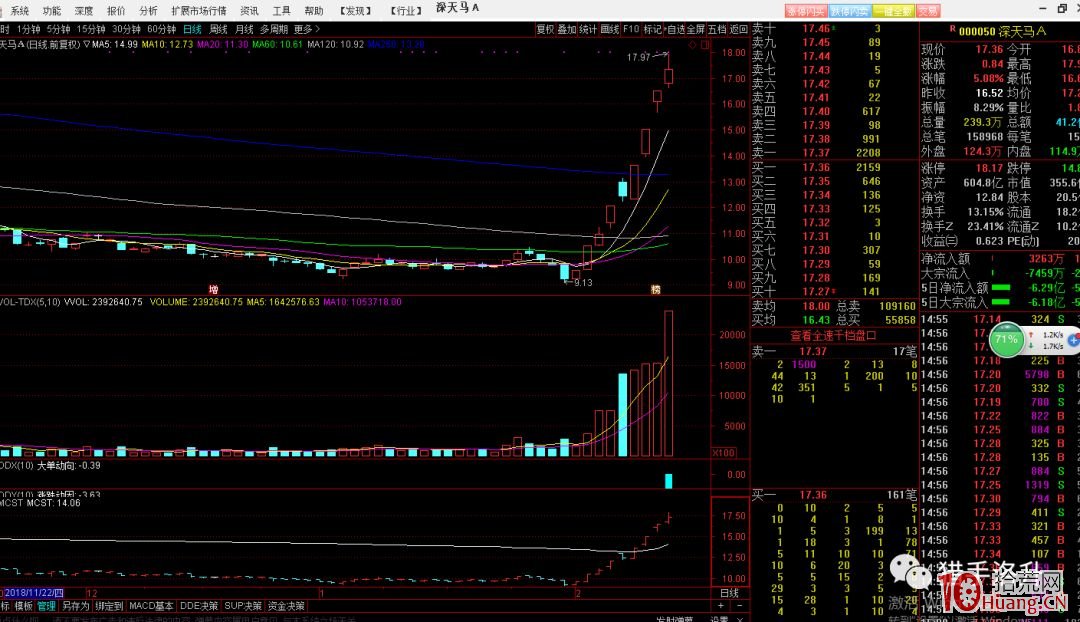
Task: Switch chart to 15分钟 period
Action: click(x=91, y=29)
